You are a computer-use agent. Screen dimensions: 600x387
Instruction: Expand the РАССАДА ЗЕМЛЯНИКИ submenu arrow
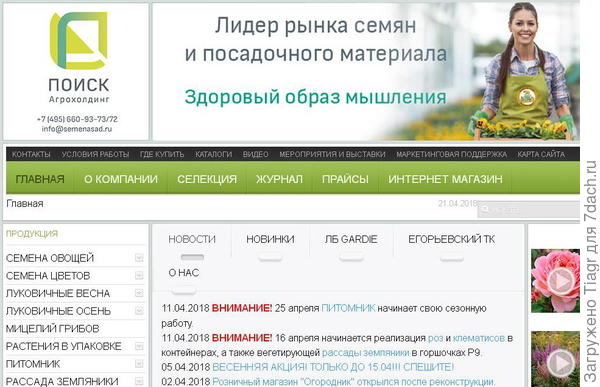139,381
